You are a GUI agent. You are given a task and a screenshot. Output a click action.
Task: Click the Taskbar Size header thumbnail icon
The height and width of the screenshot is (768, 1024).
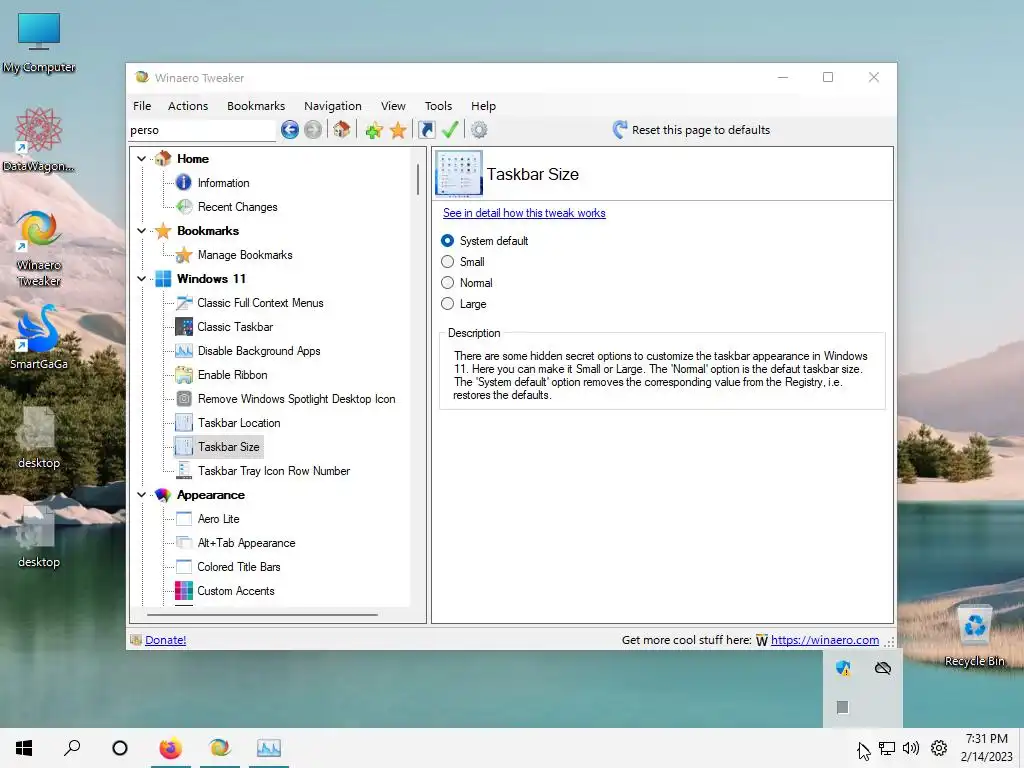tap(459, 174)
